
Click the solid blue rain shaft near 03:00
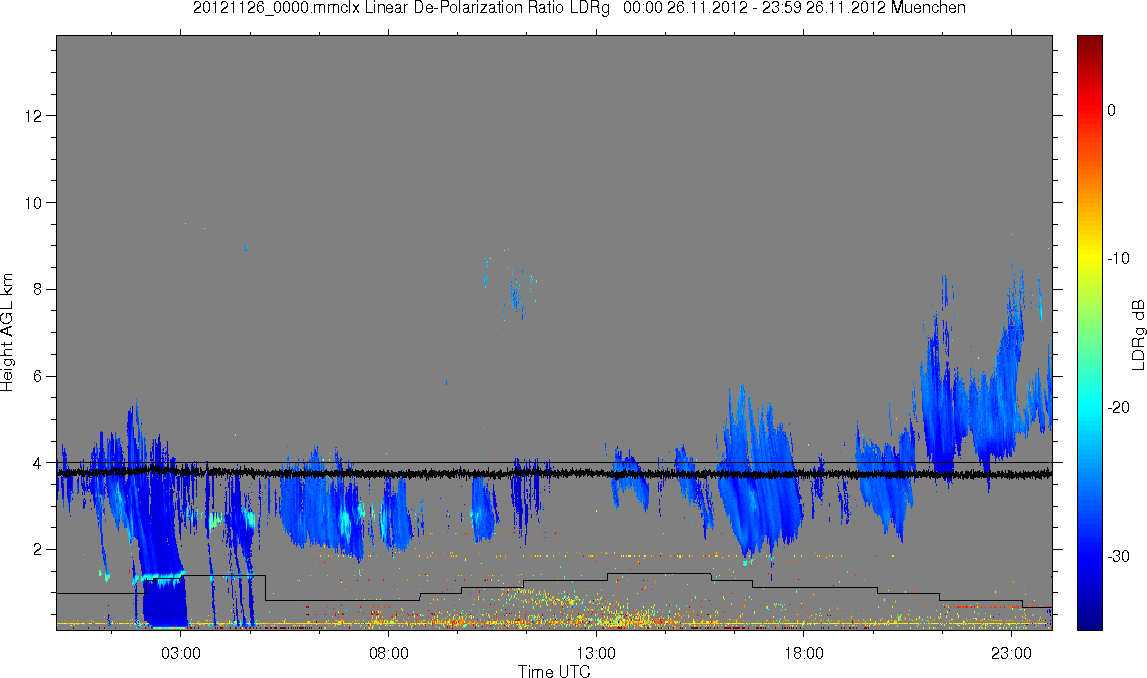[165, 603]
